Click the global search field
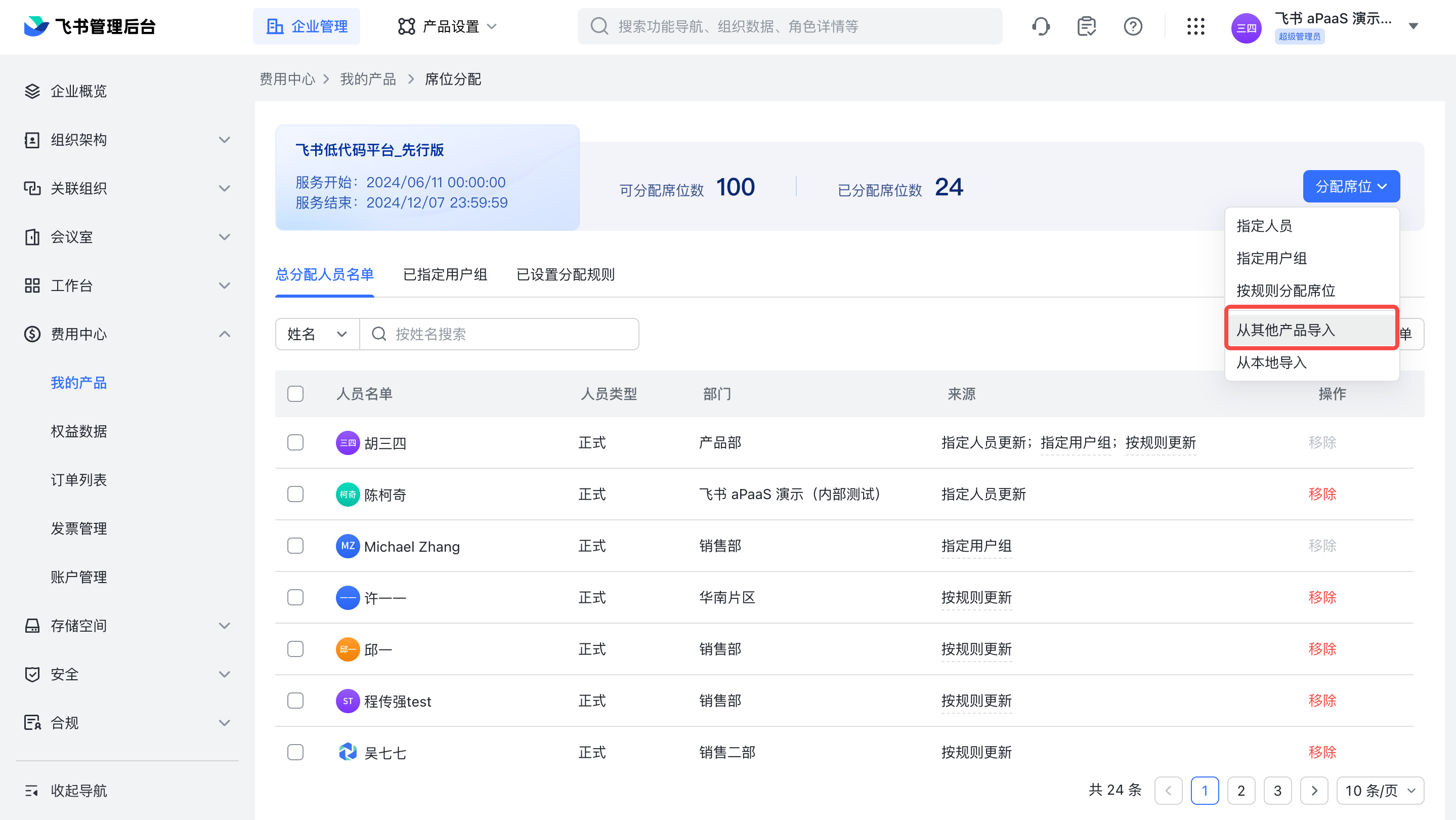 (x=790, y=26)
